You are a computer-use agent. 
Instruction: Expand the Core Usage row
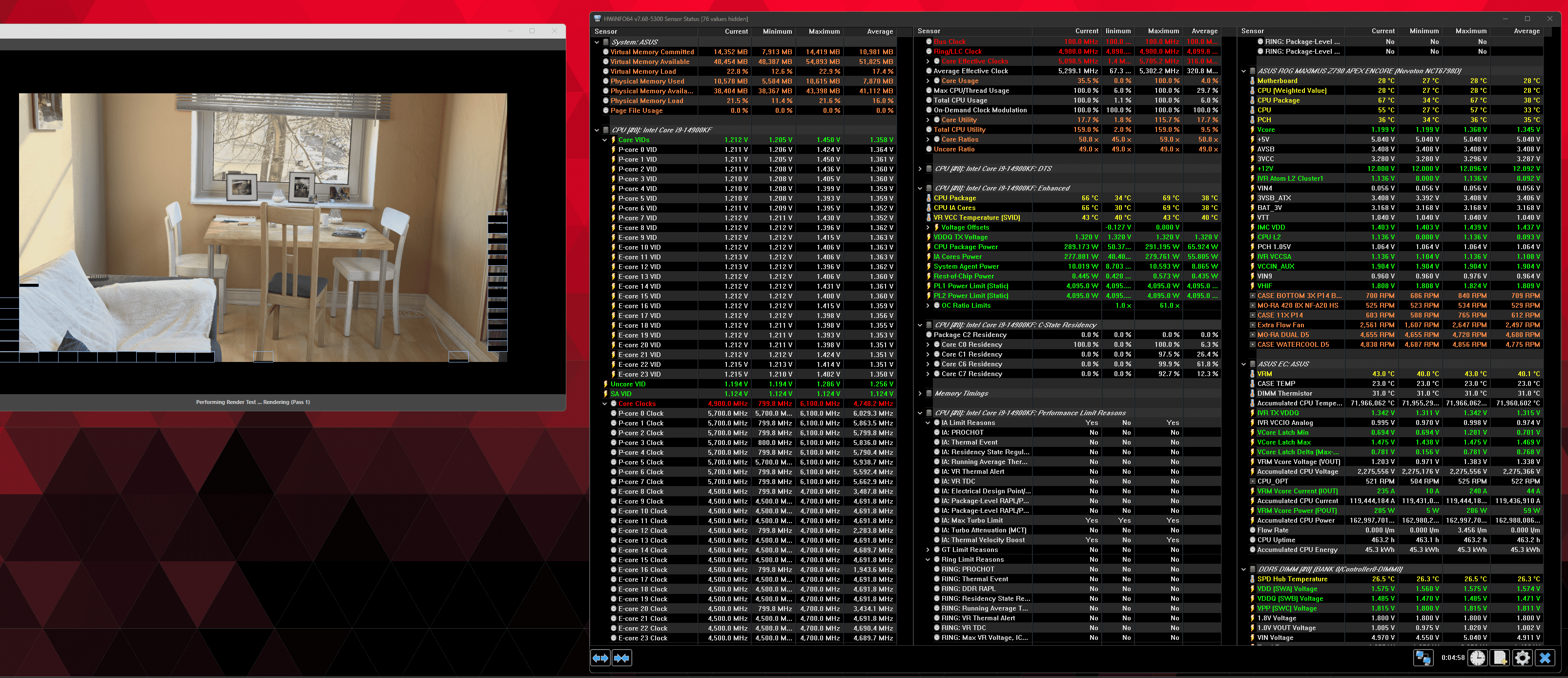click(928, 81)
